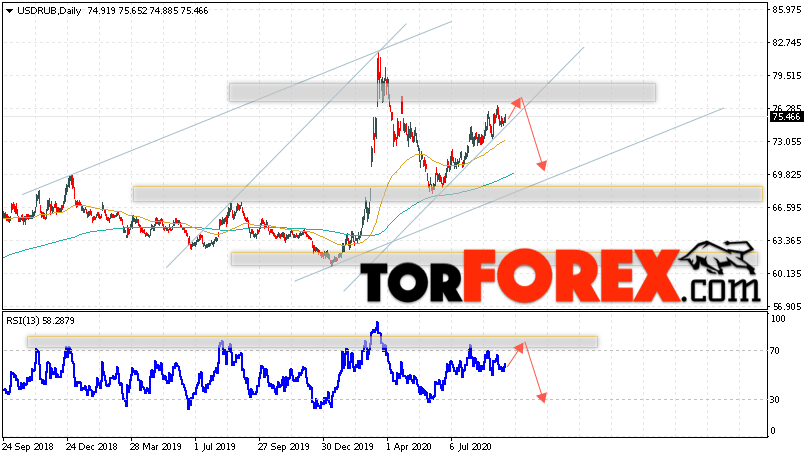This screenshot has width=808, height=458.
Task: Select the 27 Sep 2019 date label
Action: coord(284,447)
